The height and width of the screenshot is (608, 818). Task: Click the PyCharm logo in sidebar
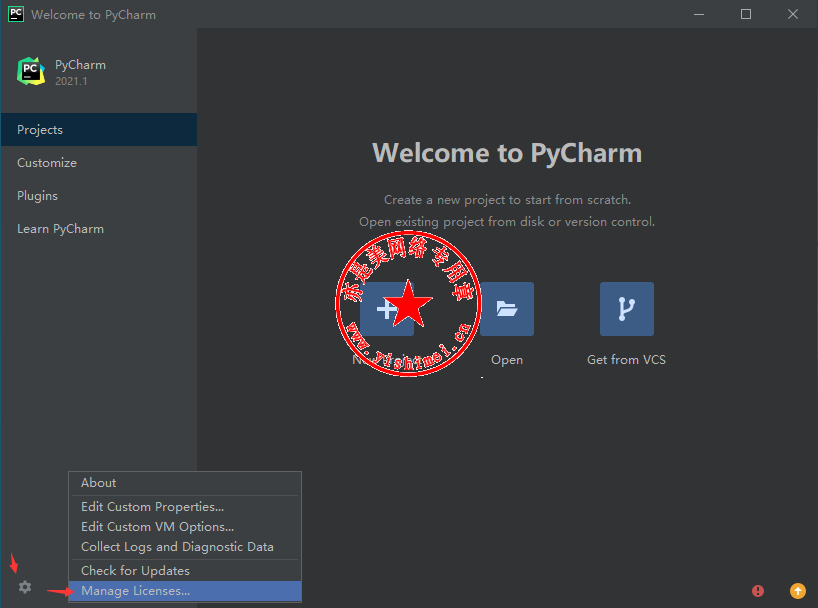[x=31, y=71]
